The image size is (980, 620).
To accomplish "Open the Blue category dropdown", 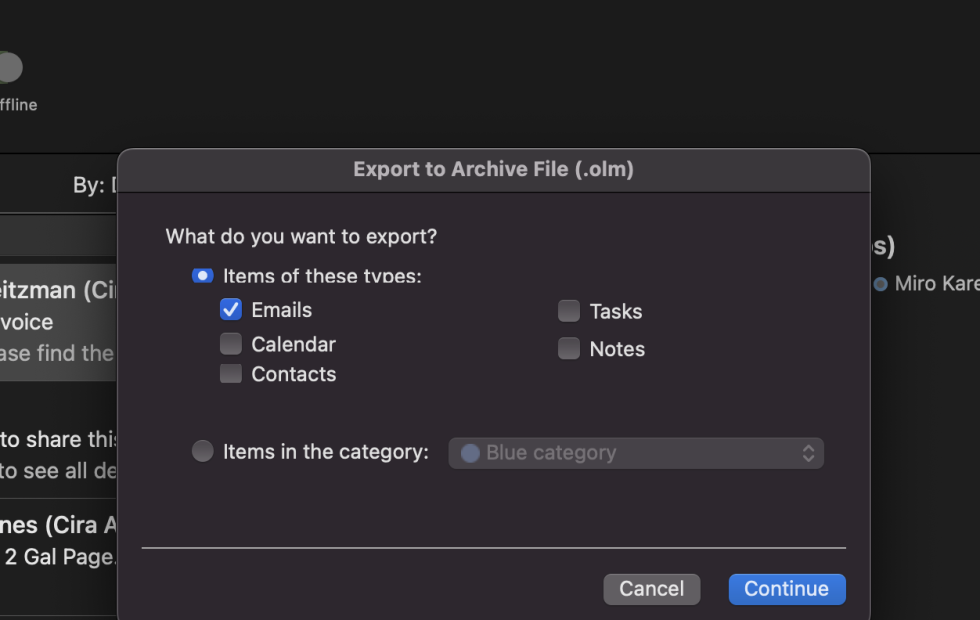I will tap(635, 453).
